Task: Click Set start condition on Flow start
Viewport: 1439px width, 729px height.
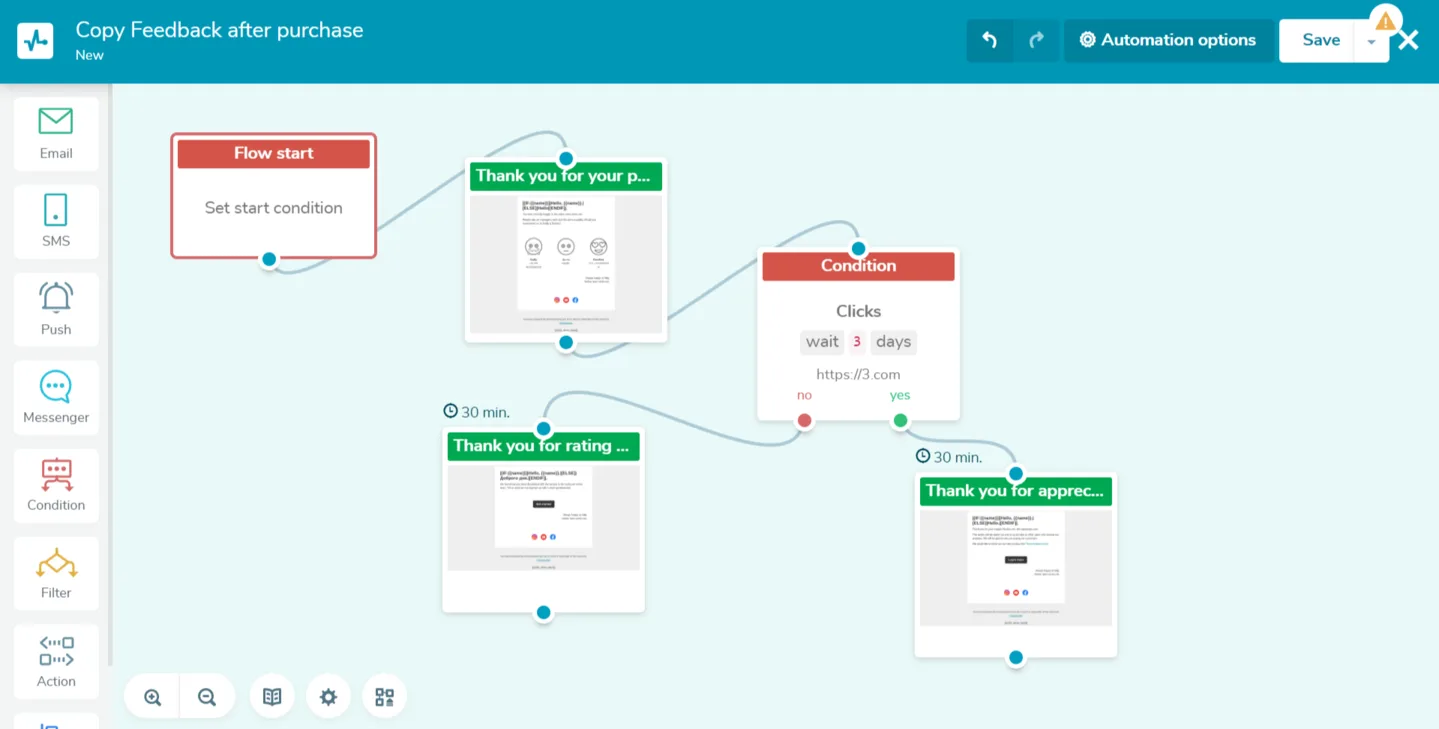Action: click(272, 208)
